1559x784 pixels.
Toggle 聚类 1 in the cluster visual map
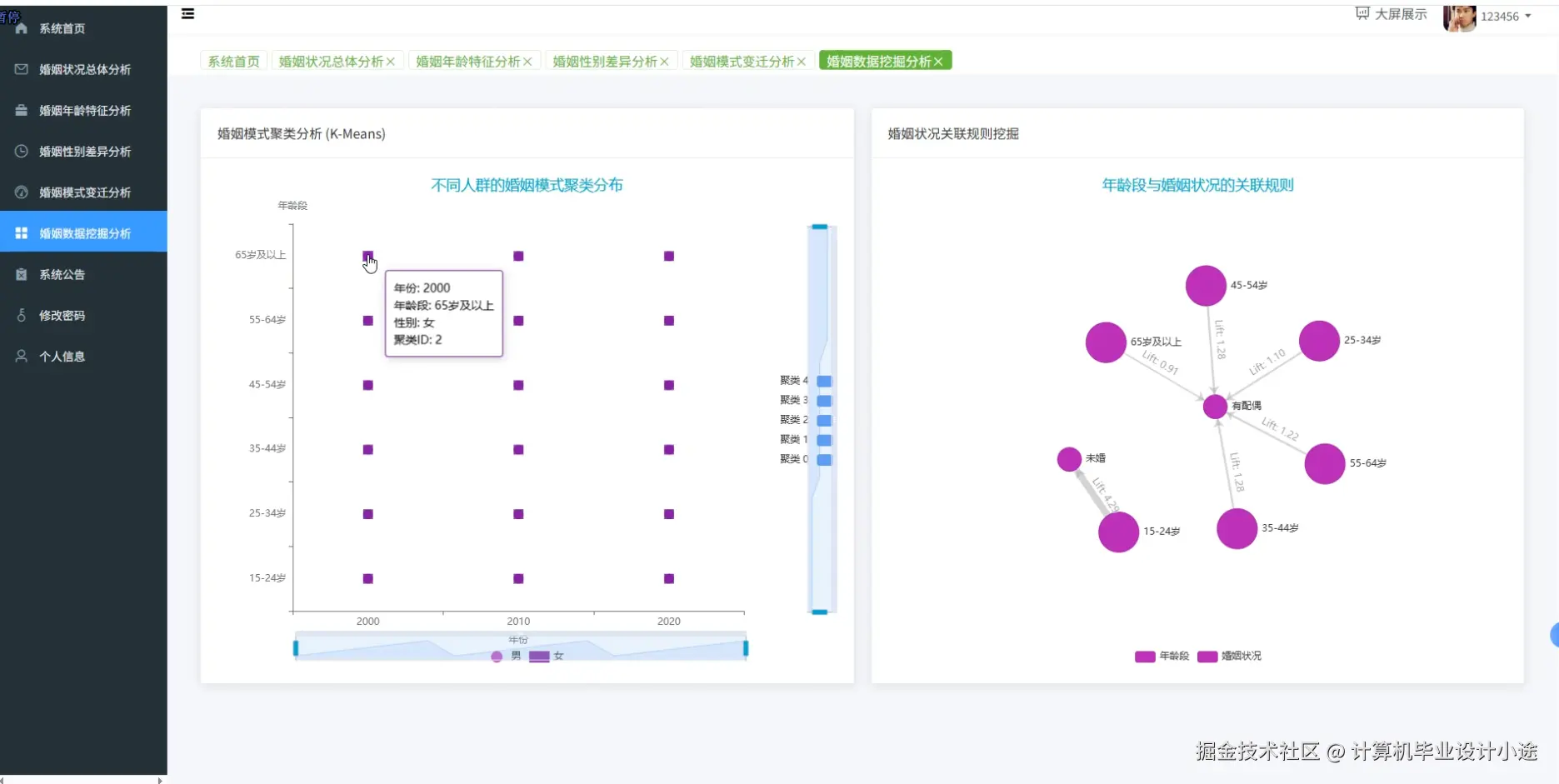click(806, 440)
